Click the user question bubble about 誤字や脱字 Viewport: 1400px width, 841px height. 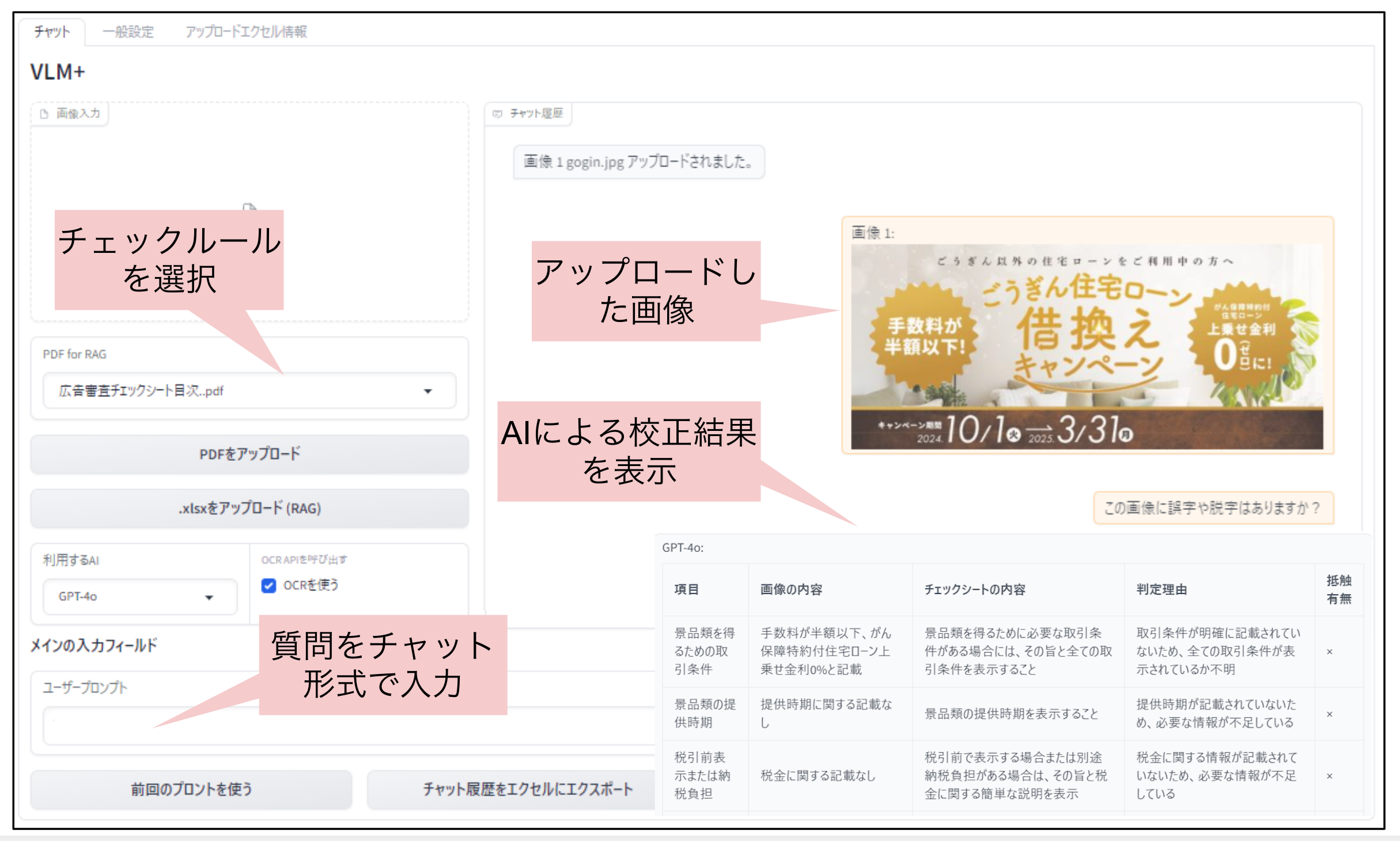(x=1213, y=508)
